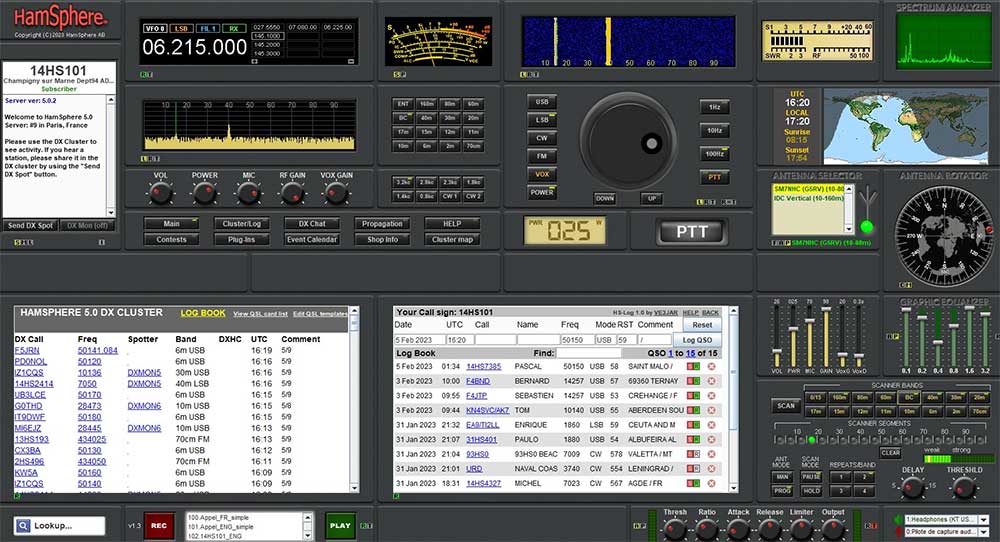
Task: Open the F5JRN DX call link
Action: pyautogui.click(x=25, y=351)
